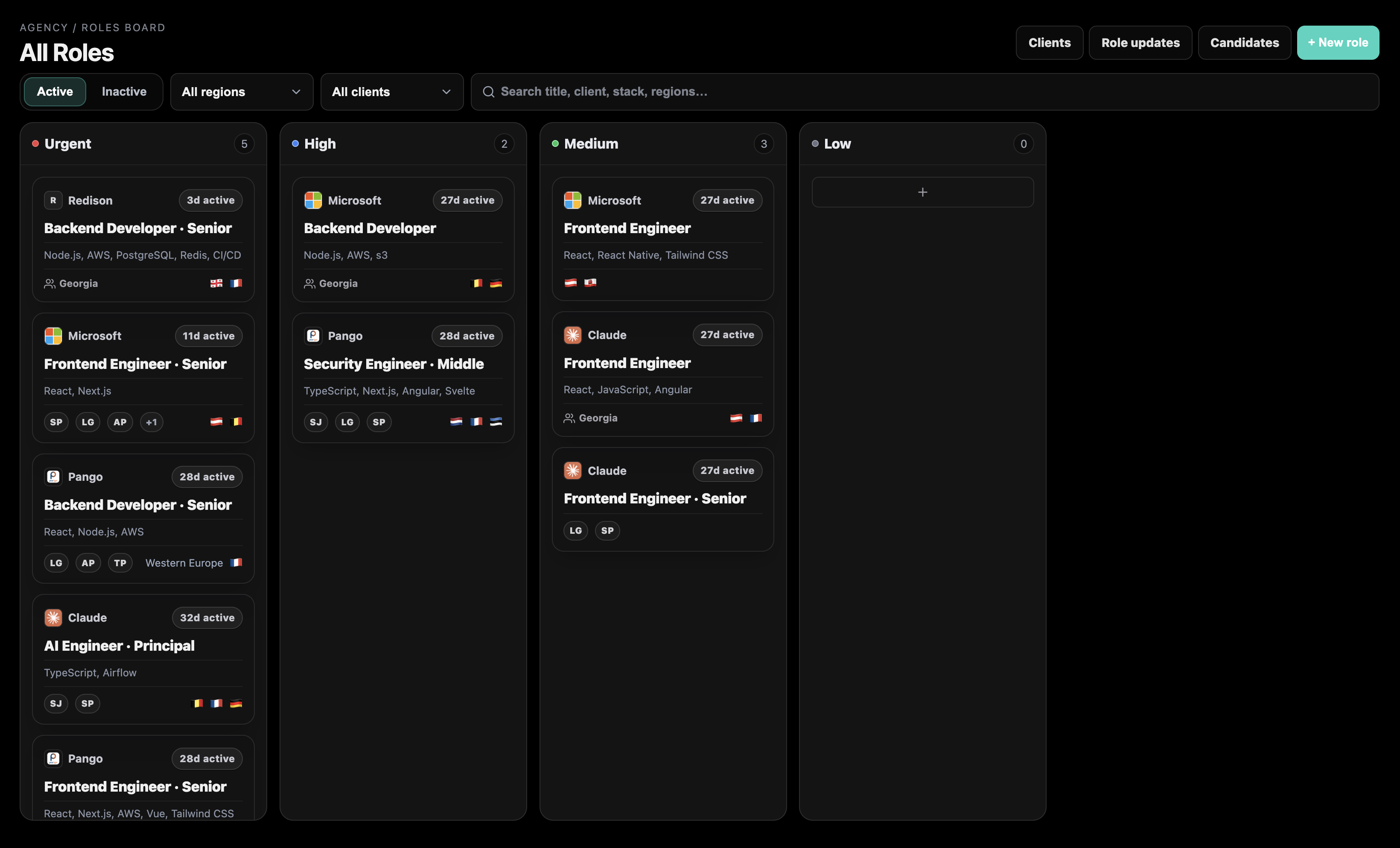Click Pango logo on Urgent Backend Developer · Senior card
The width and height of the screenshot is (1400, 848).
tap(53, 477)
